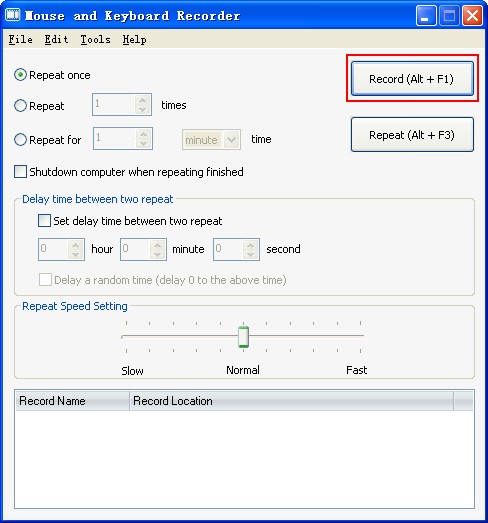488x523 pixels.
Task: Select the Repeat once radio option
Action: pos(20,75)
